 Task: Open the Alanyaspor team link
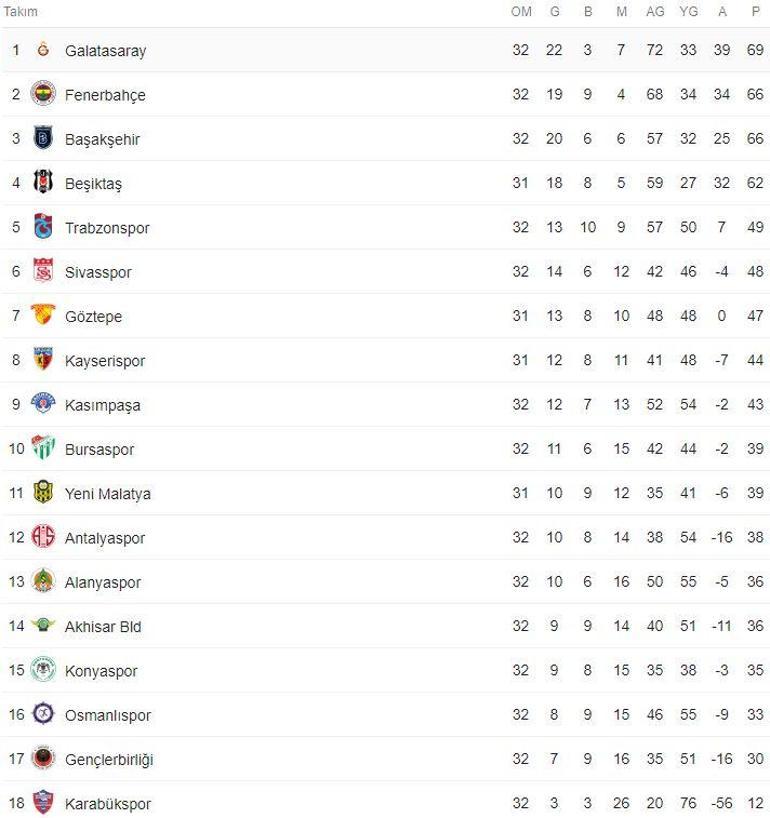102,582
